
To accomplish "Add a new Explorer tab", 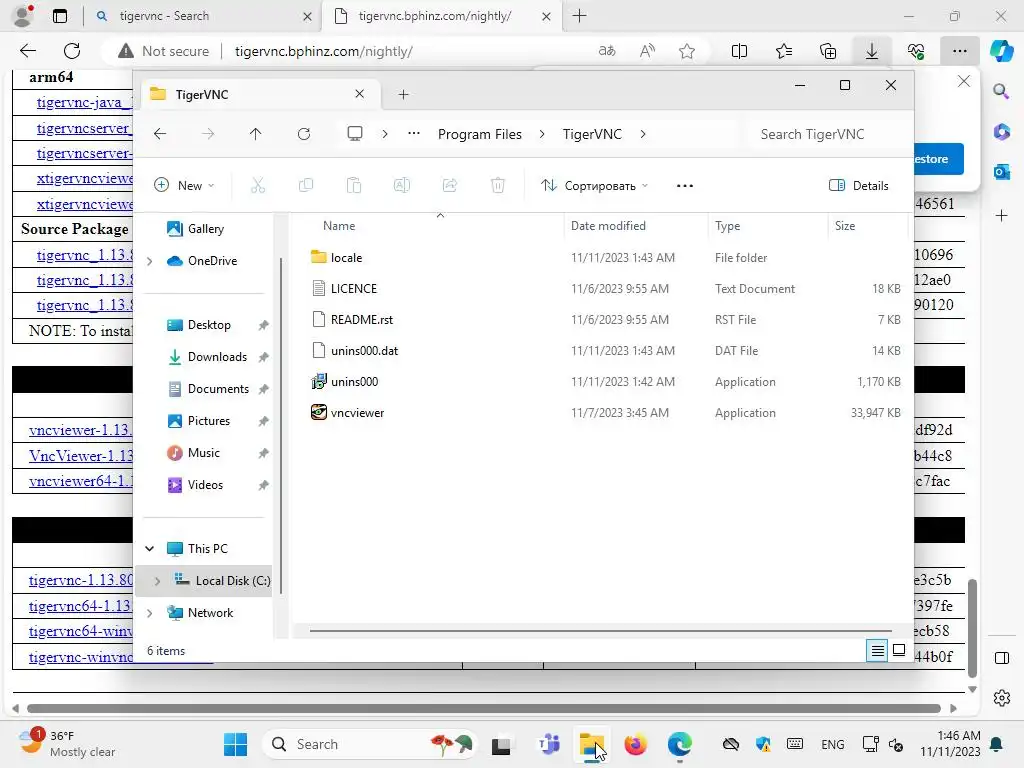I will pos(404,95).
